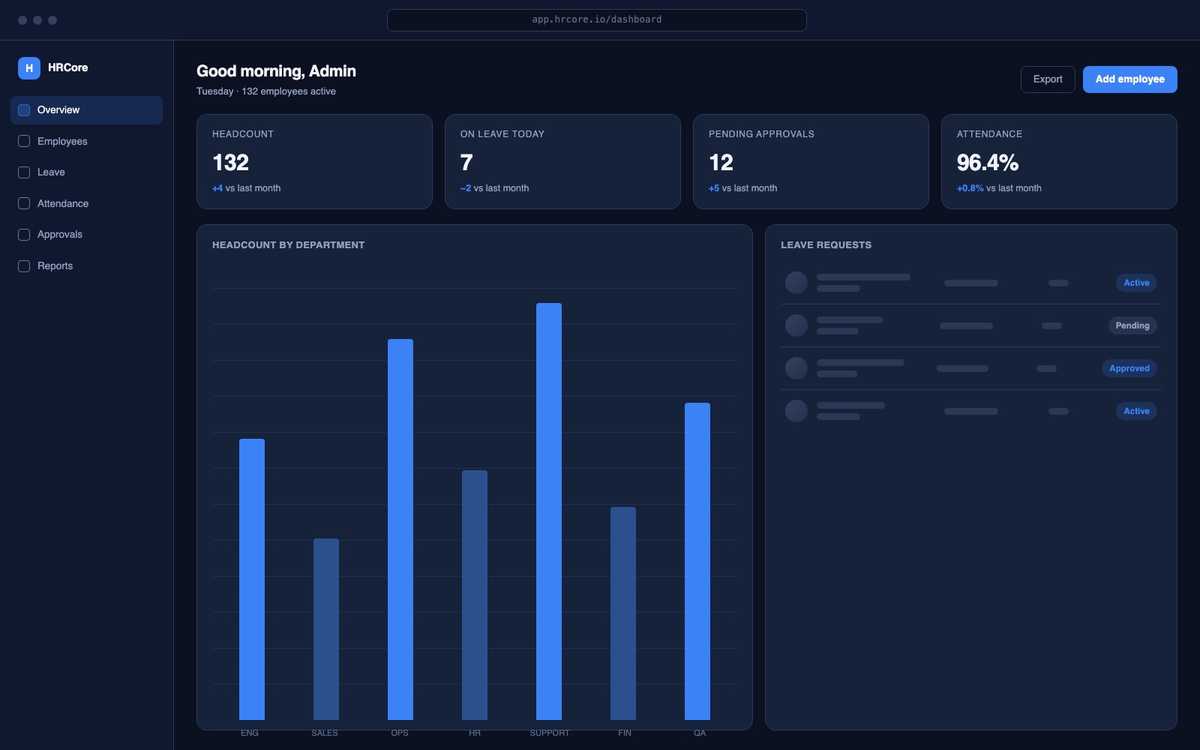This screenshot has height=750, width=1200.
Task: Click the ENG department bar
Action: 252,579
